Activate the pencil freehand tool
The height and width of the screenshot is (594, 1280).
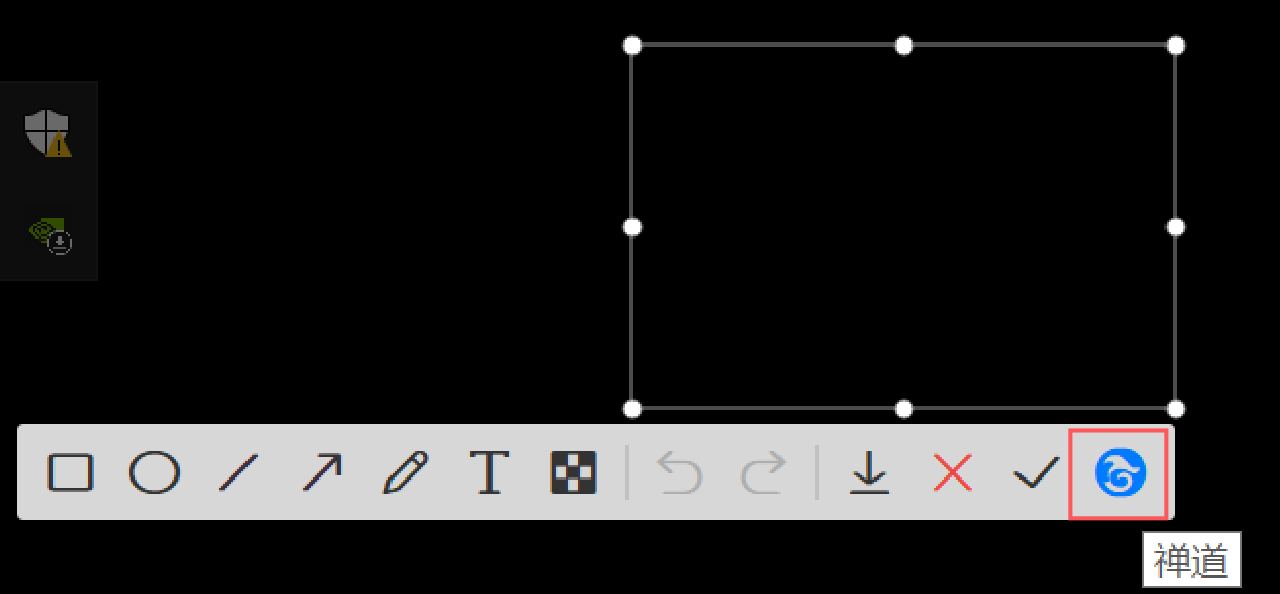405,472
